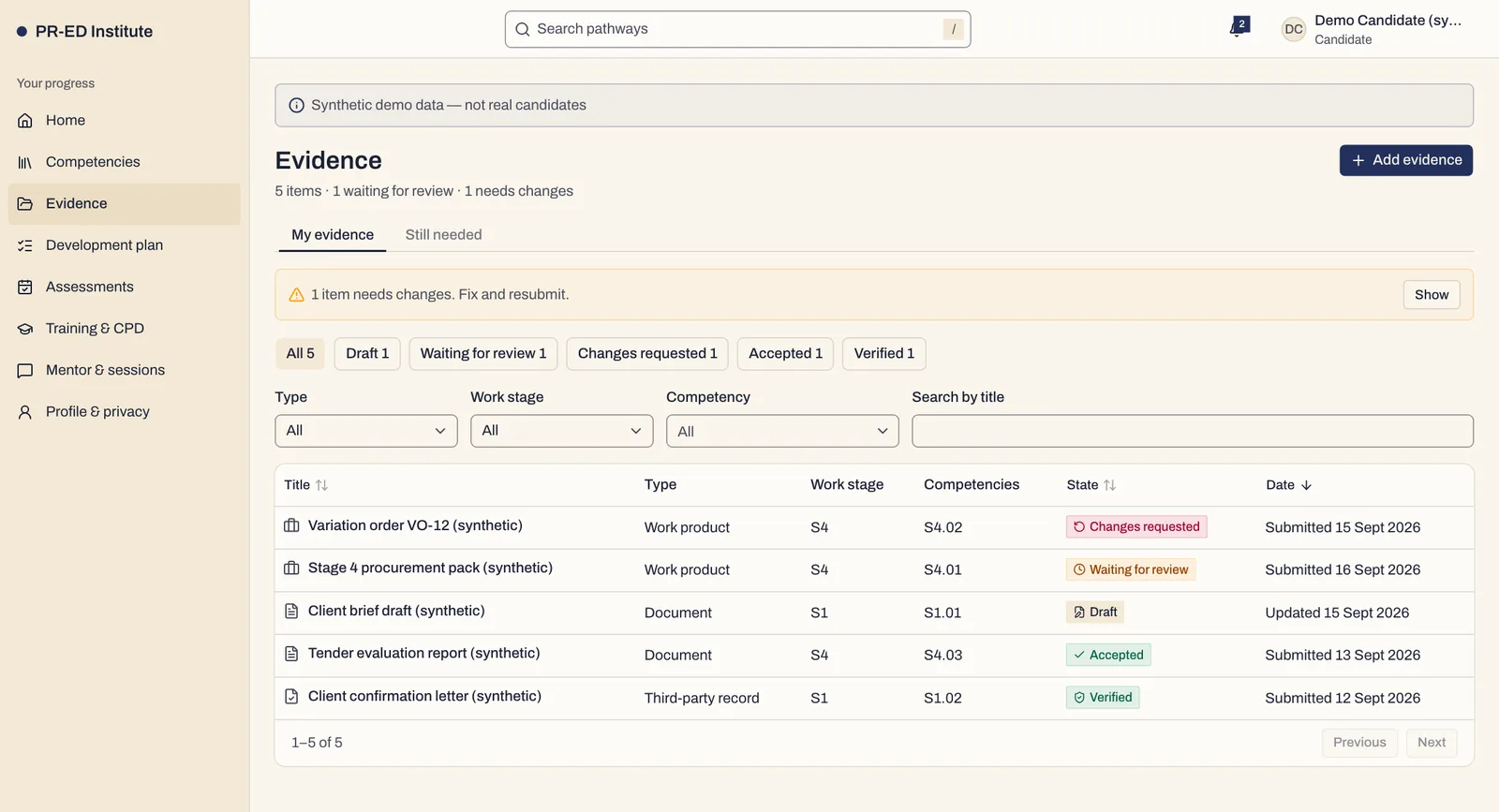Open notifications bell with badge 2
This screenshot has width=1499, height=812.
(x=1239, y=28)
